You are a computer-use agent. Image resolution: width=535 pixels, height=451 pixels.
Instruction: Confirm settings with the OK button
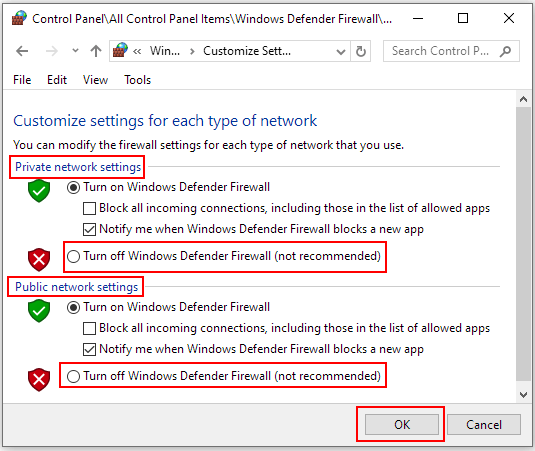click(x=402, y=425)
